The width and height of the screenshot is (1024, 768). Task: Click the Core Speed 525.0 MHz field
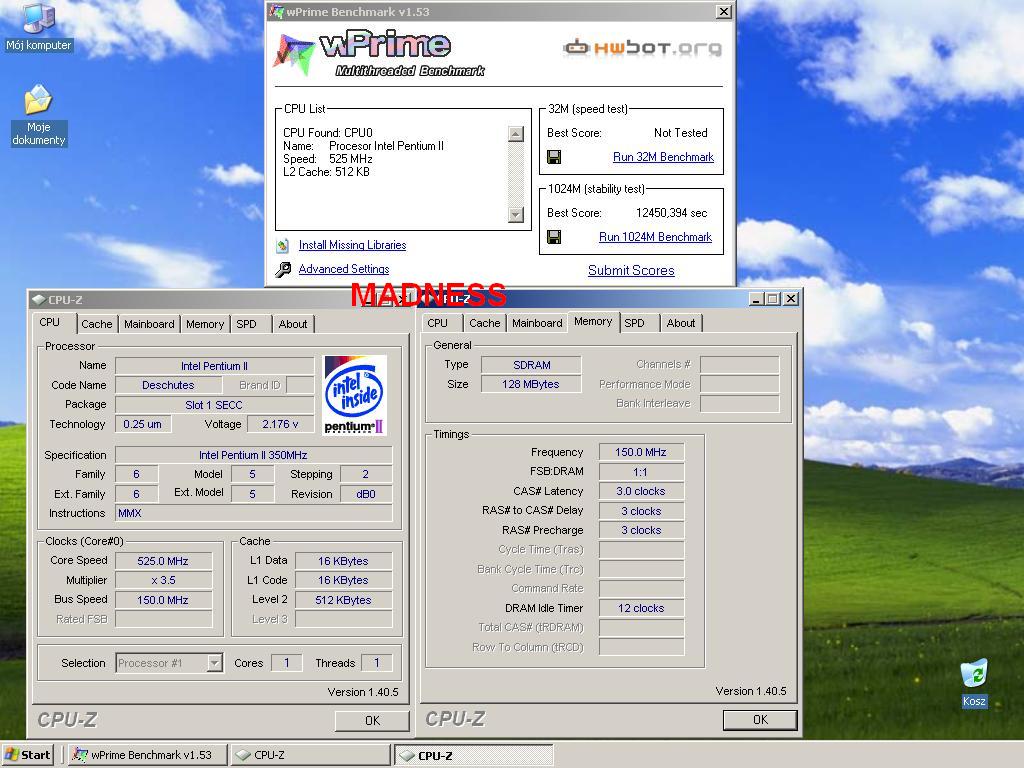(x=163, y=561)
